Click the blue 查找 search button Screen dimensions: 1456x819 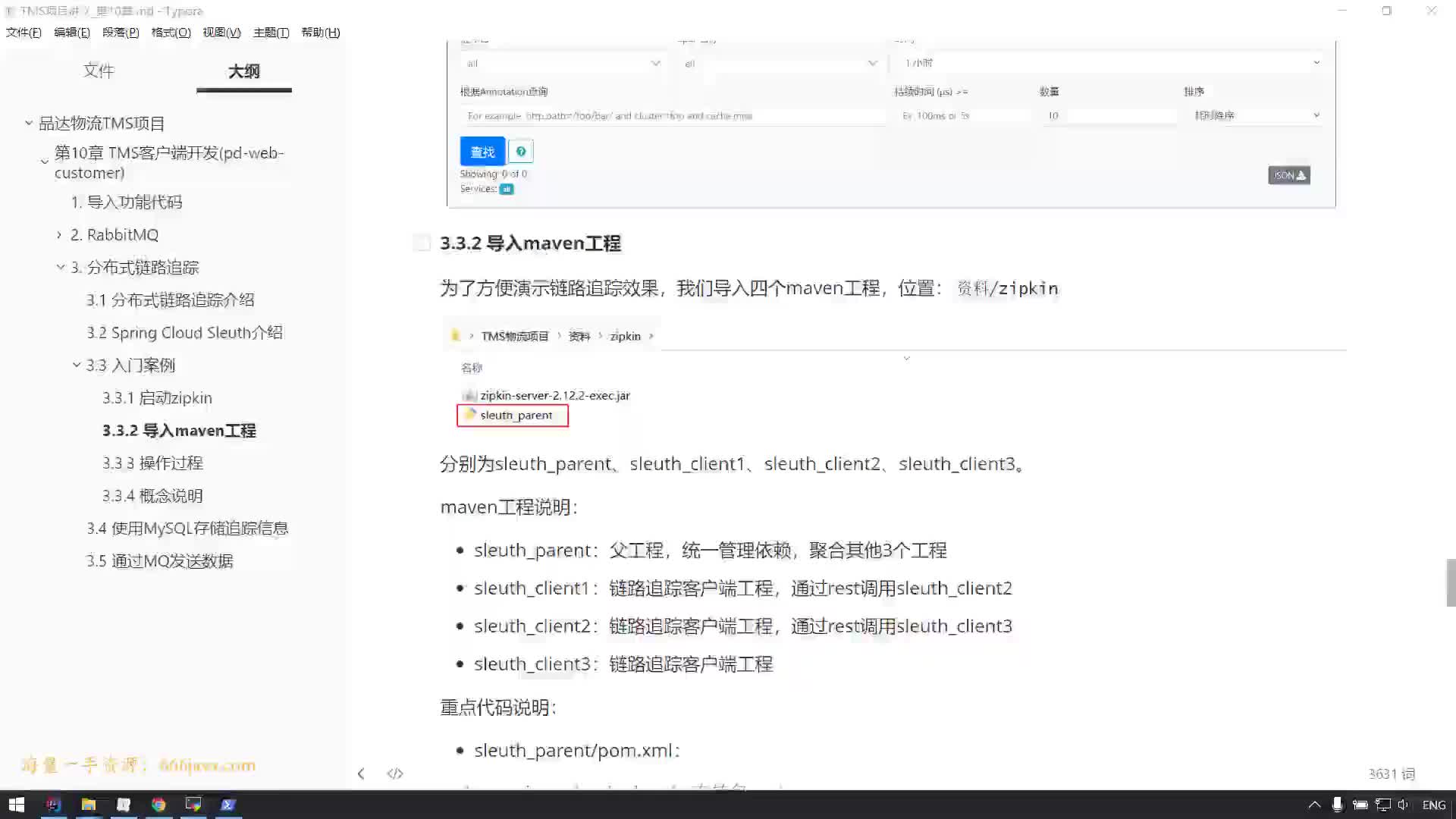tap(482, 152)
